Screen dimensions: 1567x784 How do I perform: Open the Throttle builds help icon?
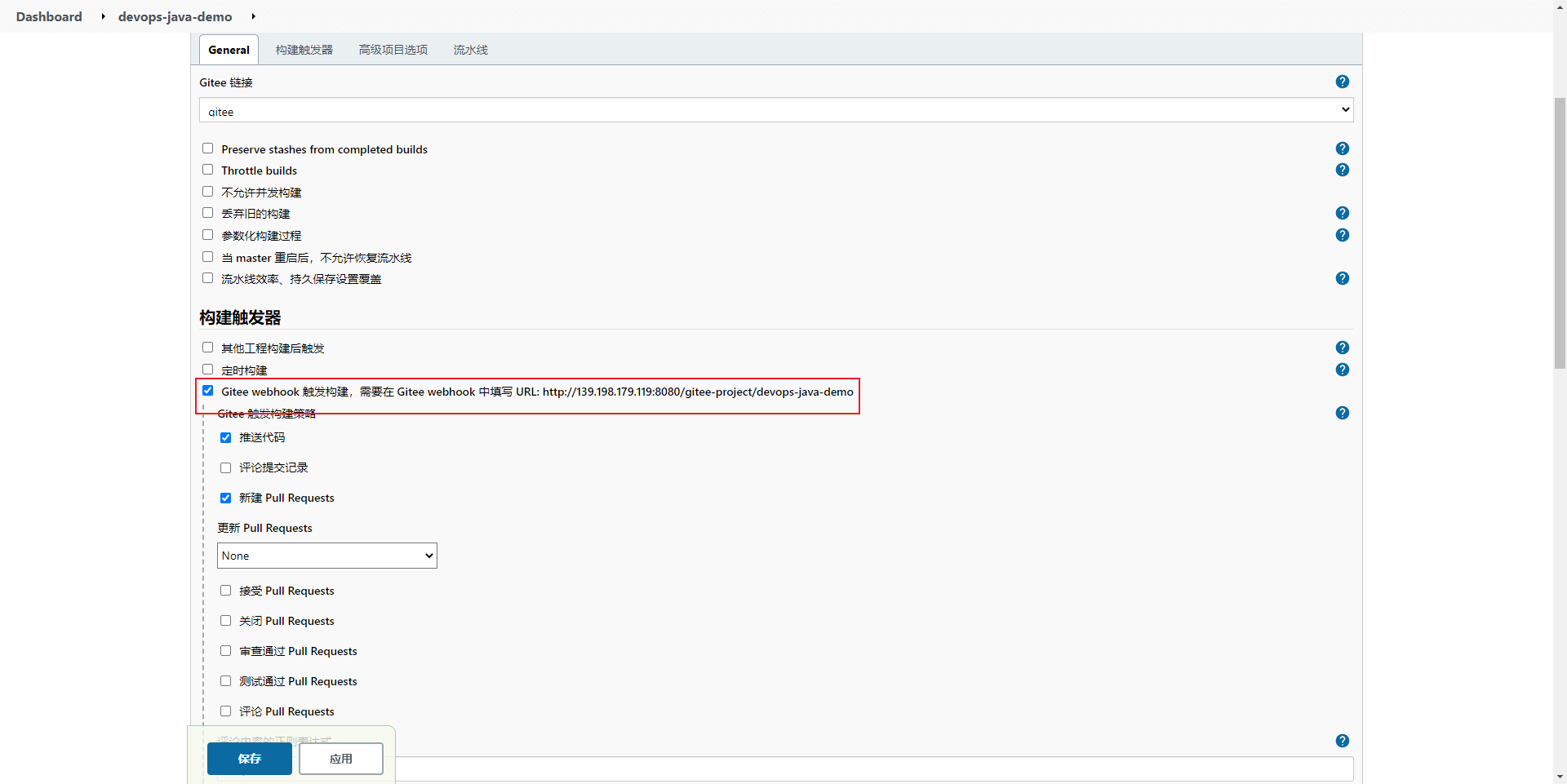coord(1342,170)
